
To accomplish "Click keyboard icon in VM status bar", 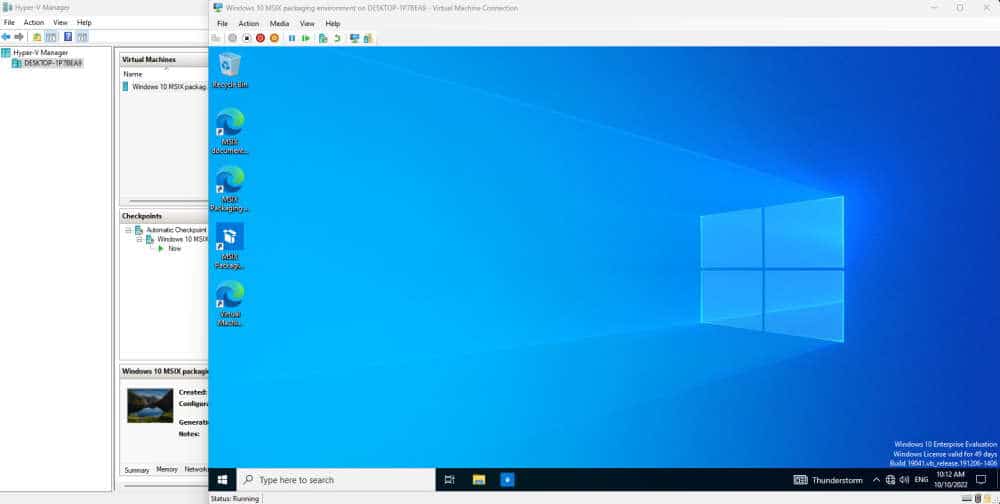I will tap(967, 498).
